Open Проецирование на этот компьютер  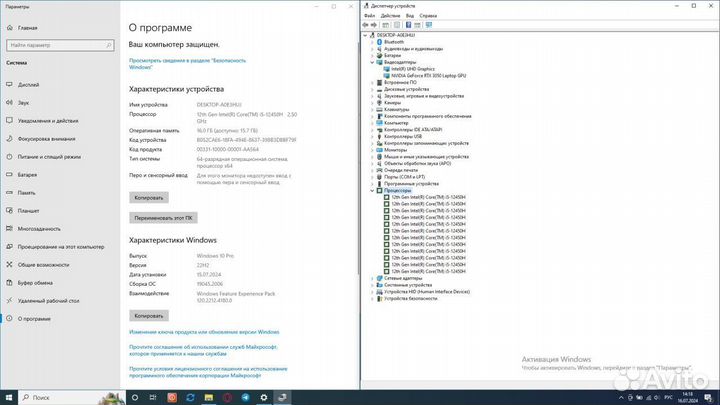(60, 247)
